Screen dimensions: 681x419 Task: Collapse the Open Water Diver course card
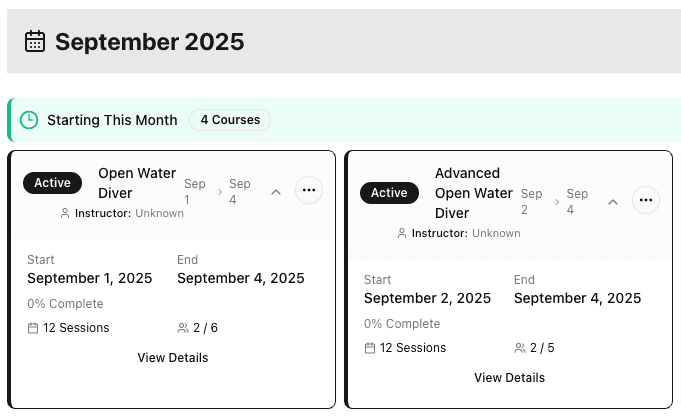click(276, 192)
